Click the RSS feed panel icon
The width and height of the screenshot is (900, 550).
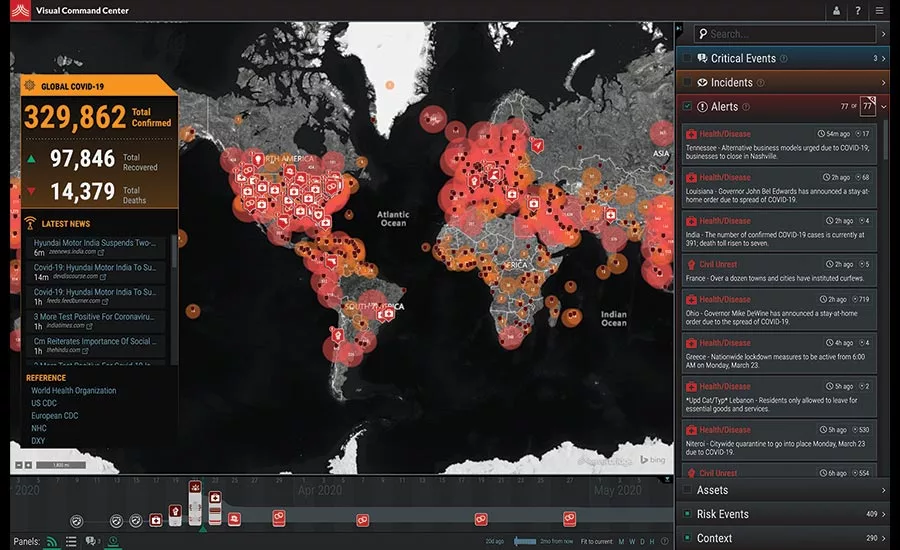tap(51, 541)
